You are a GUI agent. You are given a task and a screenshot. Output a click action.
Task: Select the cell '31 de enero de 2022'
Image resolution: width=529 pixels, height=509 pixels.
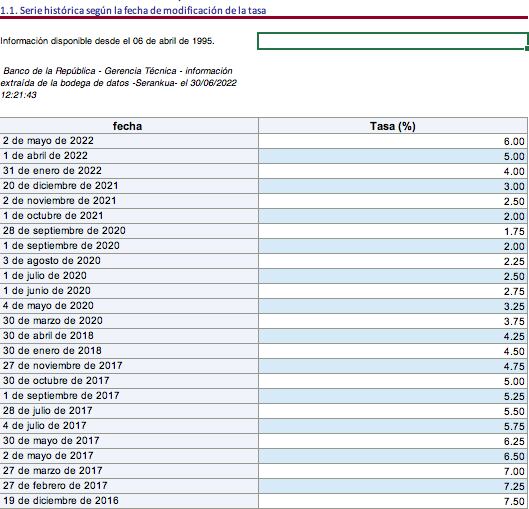click(x=129, y=171)
